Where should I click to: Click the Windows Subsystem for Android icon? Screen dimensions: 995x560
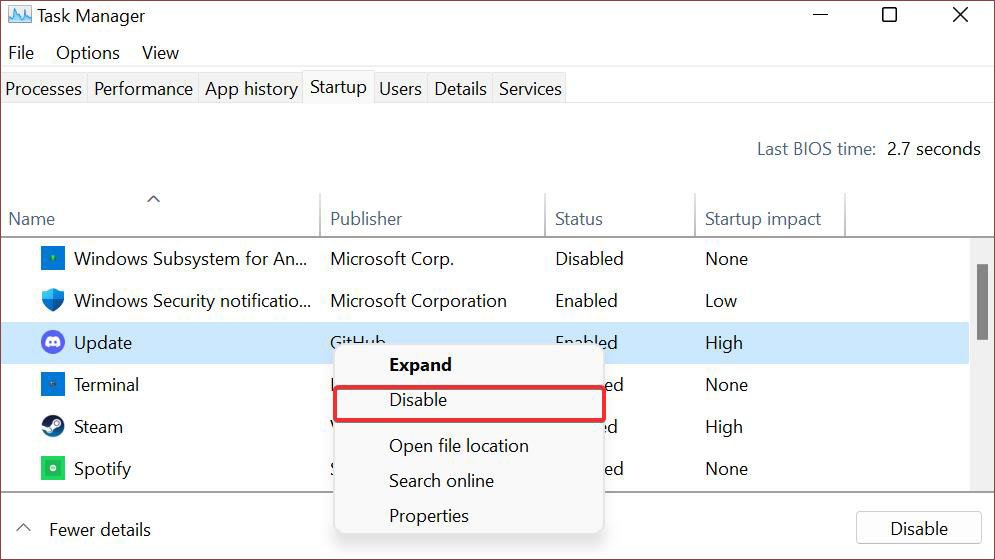point(53,258)
